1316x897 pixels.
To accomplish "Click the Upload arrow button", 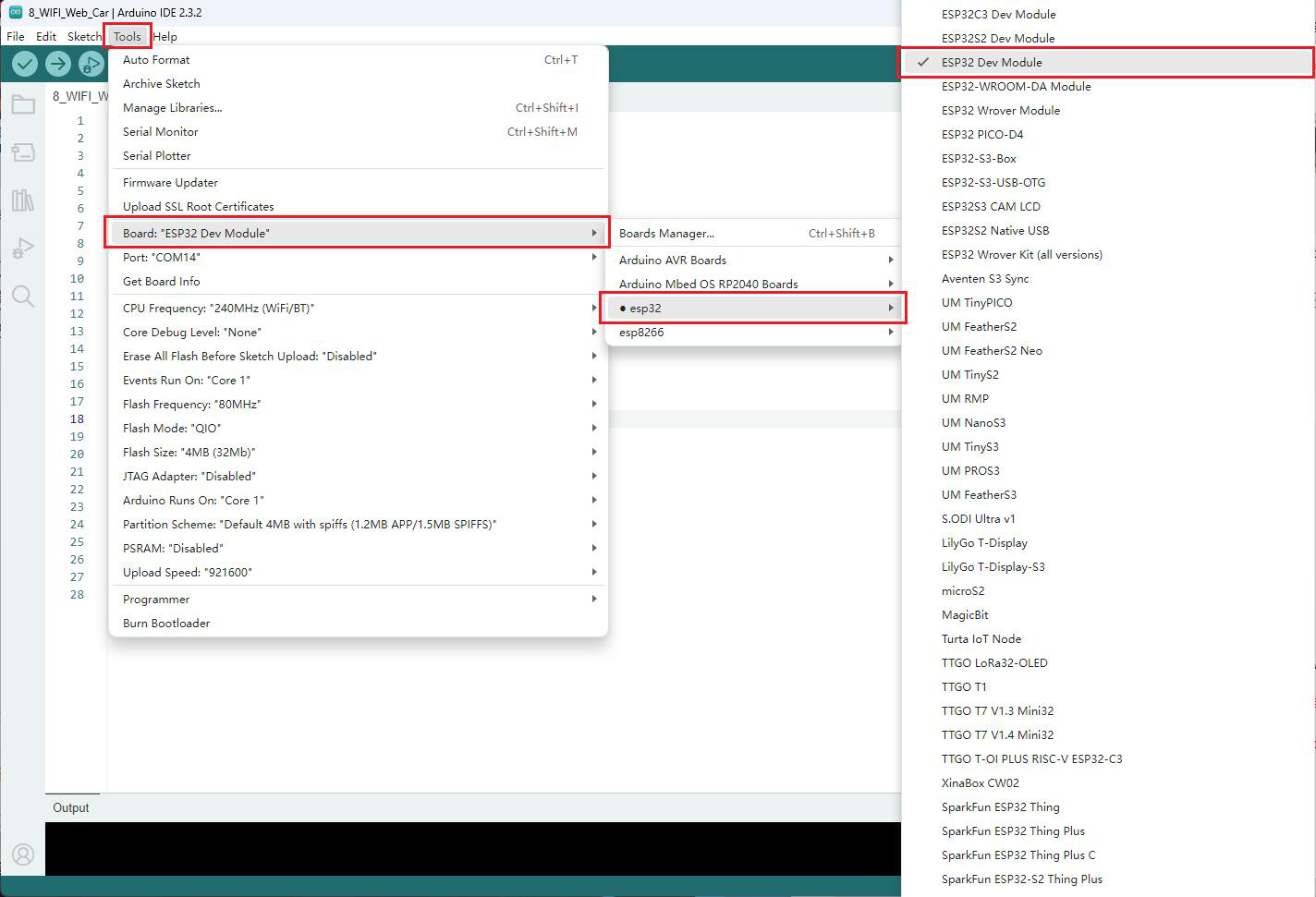I will pyautogui.click(x=58, y=64).
